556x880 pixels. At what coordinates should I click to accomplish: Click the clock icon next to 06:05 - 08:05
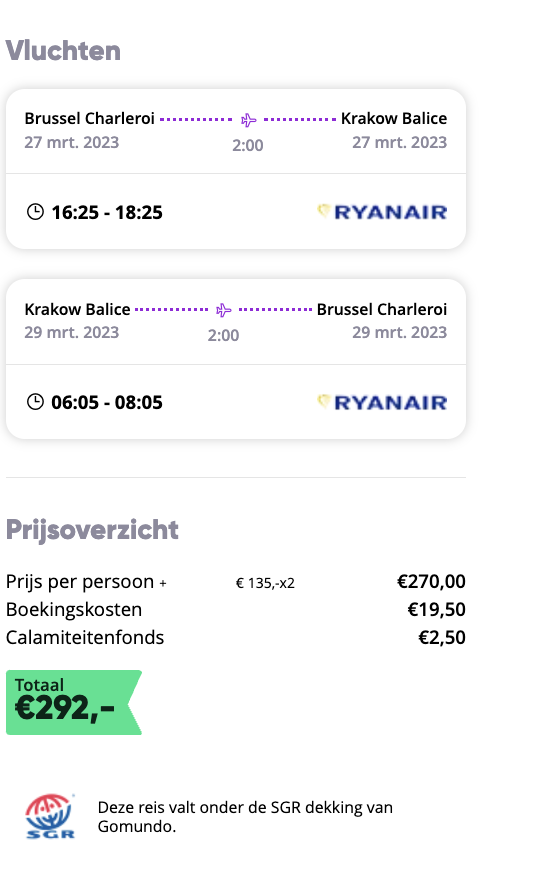[x=35, y=402]
